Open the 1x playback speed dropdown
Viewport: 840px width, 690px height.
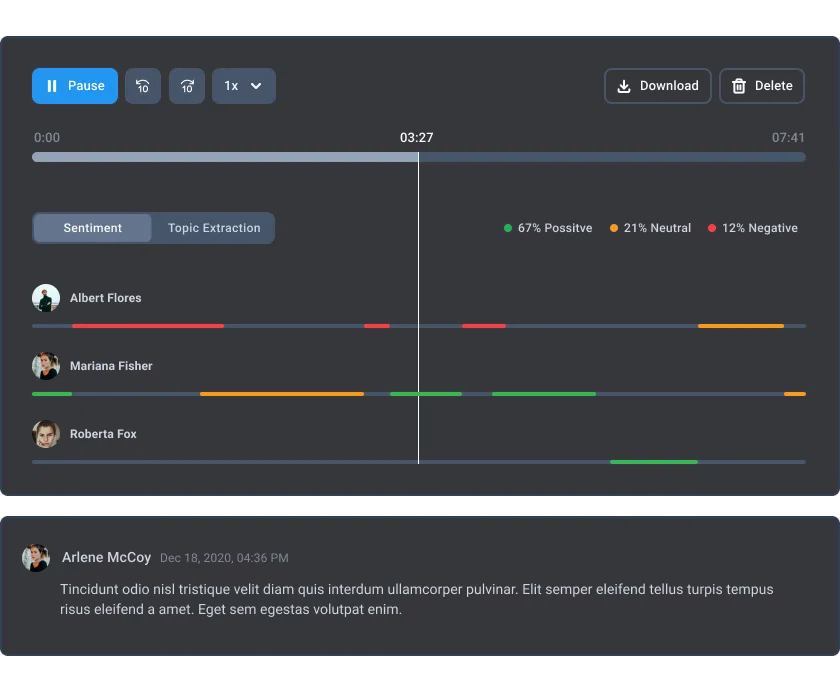pos(243,86)
